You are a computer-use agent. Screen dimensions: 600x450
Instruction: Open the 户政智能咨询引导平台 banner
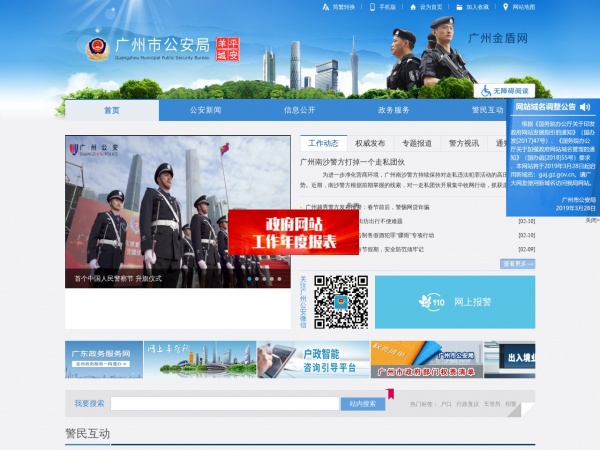[313, 360]
